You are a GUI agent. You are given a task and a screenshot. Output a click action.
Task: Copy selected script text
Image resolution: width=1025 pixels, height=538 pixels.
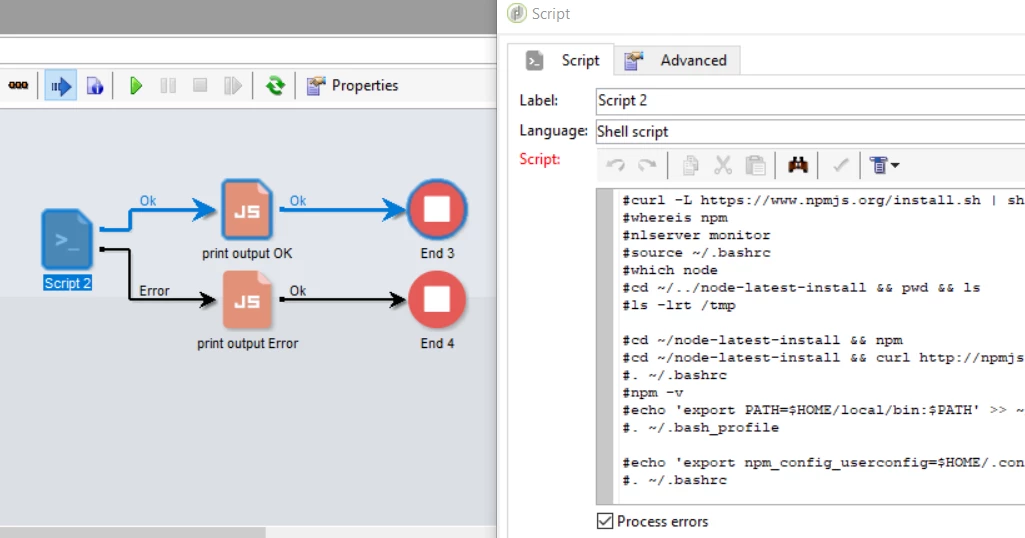click(x=690, y=165)
